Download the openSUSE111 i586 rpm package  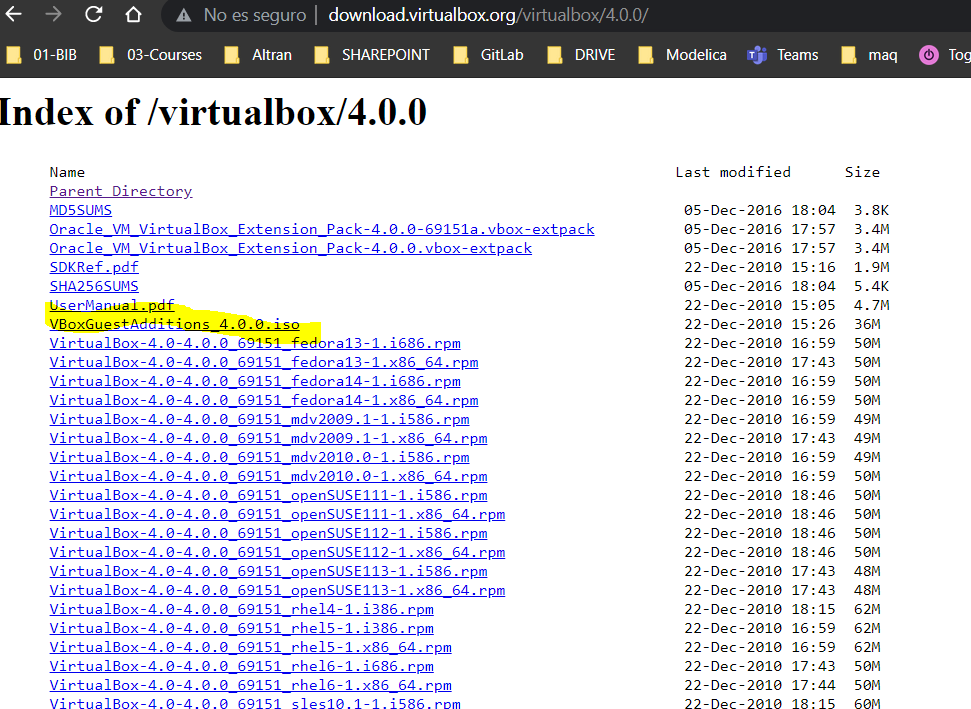pyautogui.click(x=268, y=495)
